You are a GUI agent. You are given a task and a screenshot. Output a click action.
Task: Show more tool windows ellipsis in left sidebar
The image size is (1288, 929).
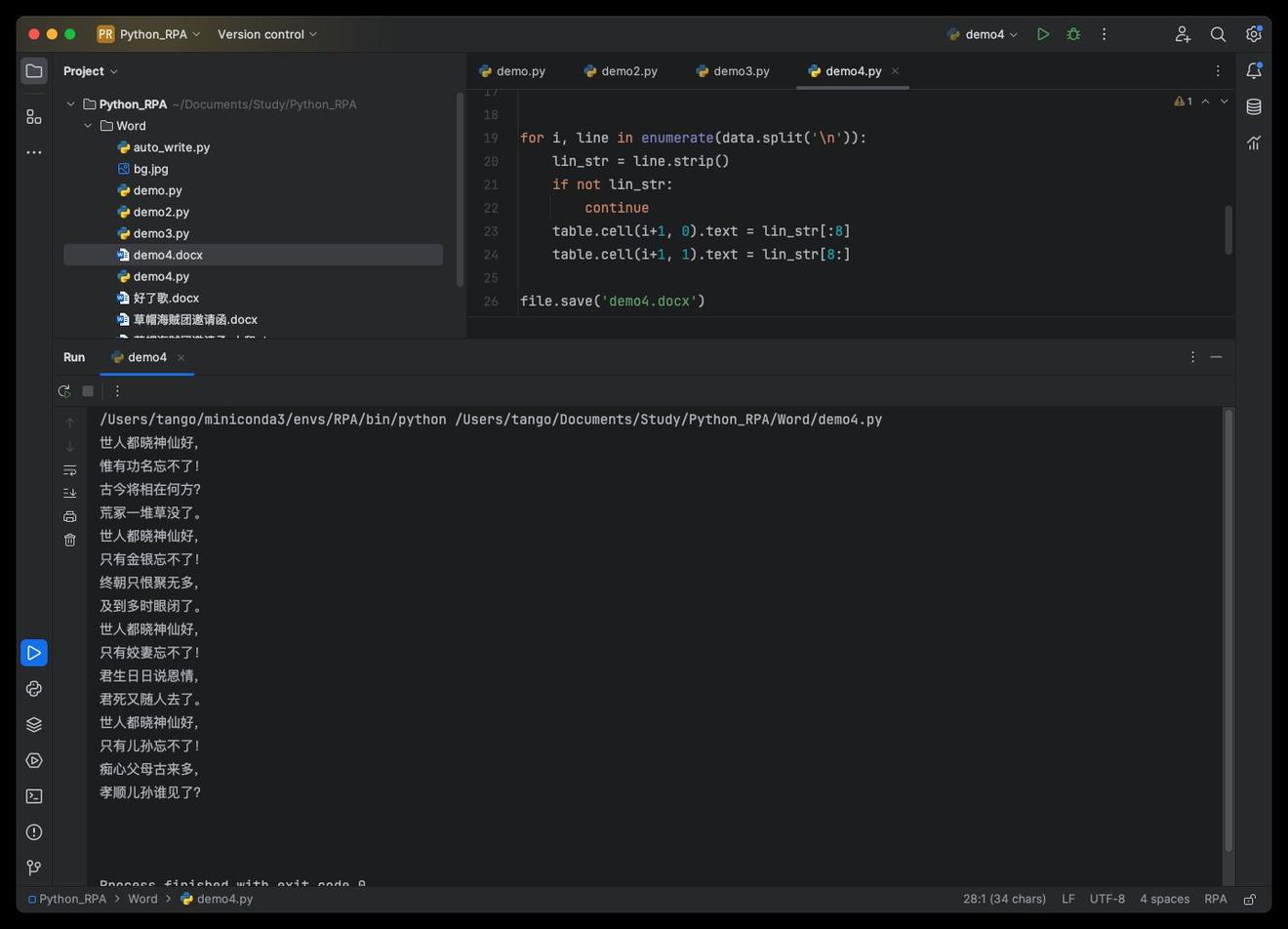(34, 152)
